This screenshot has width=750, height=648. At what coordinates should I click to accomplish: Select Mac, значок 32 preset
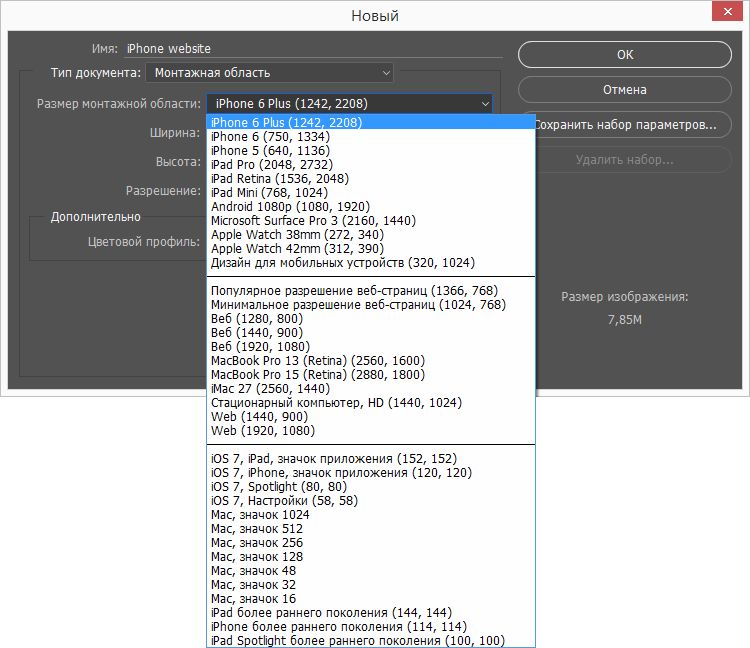pos(371,584)
